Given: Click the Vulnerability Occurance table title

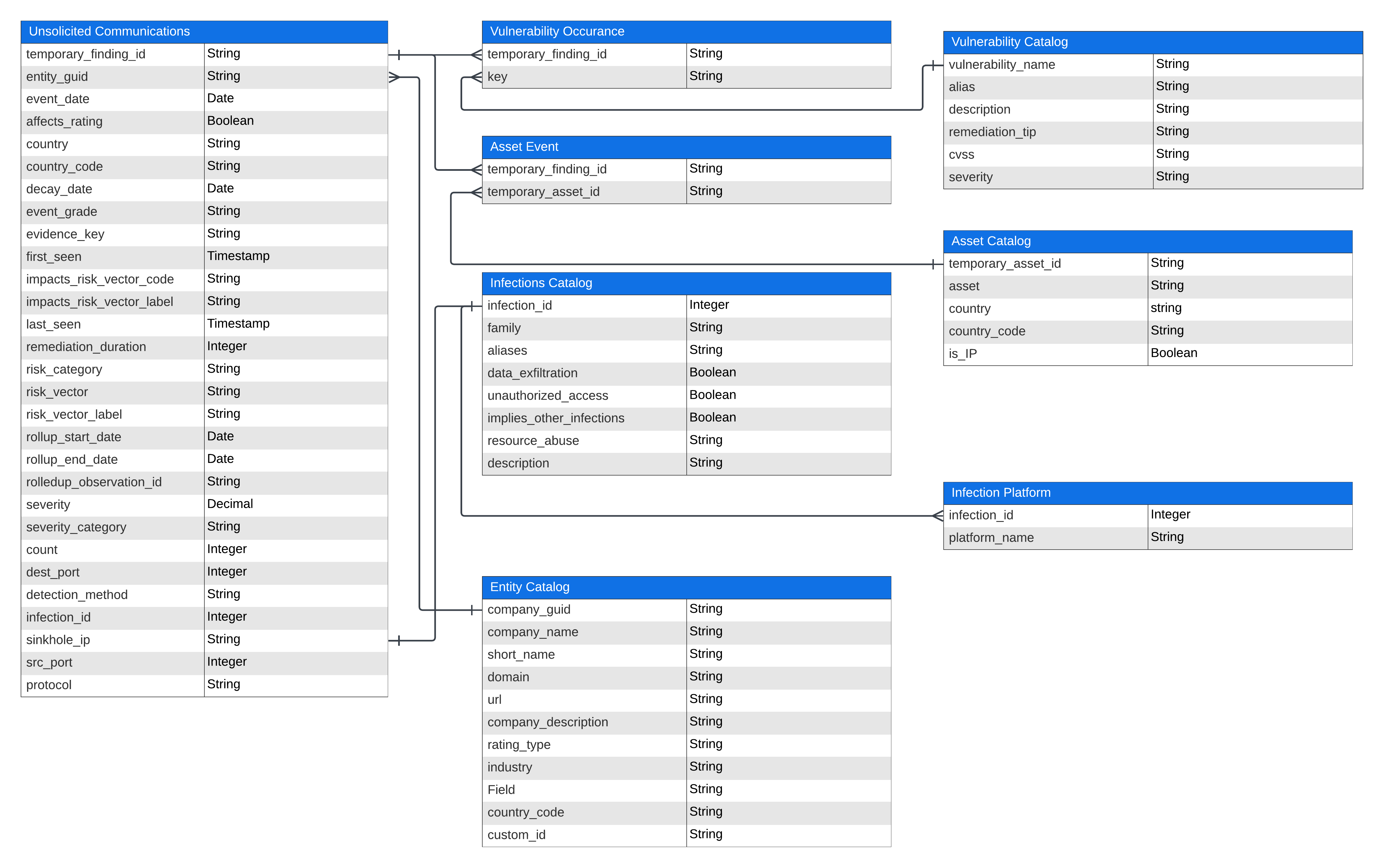Looking at the screenshot, I should coord(686,32).
